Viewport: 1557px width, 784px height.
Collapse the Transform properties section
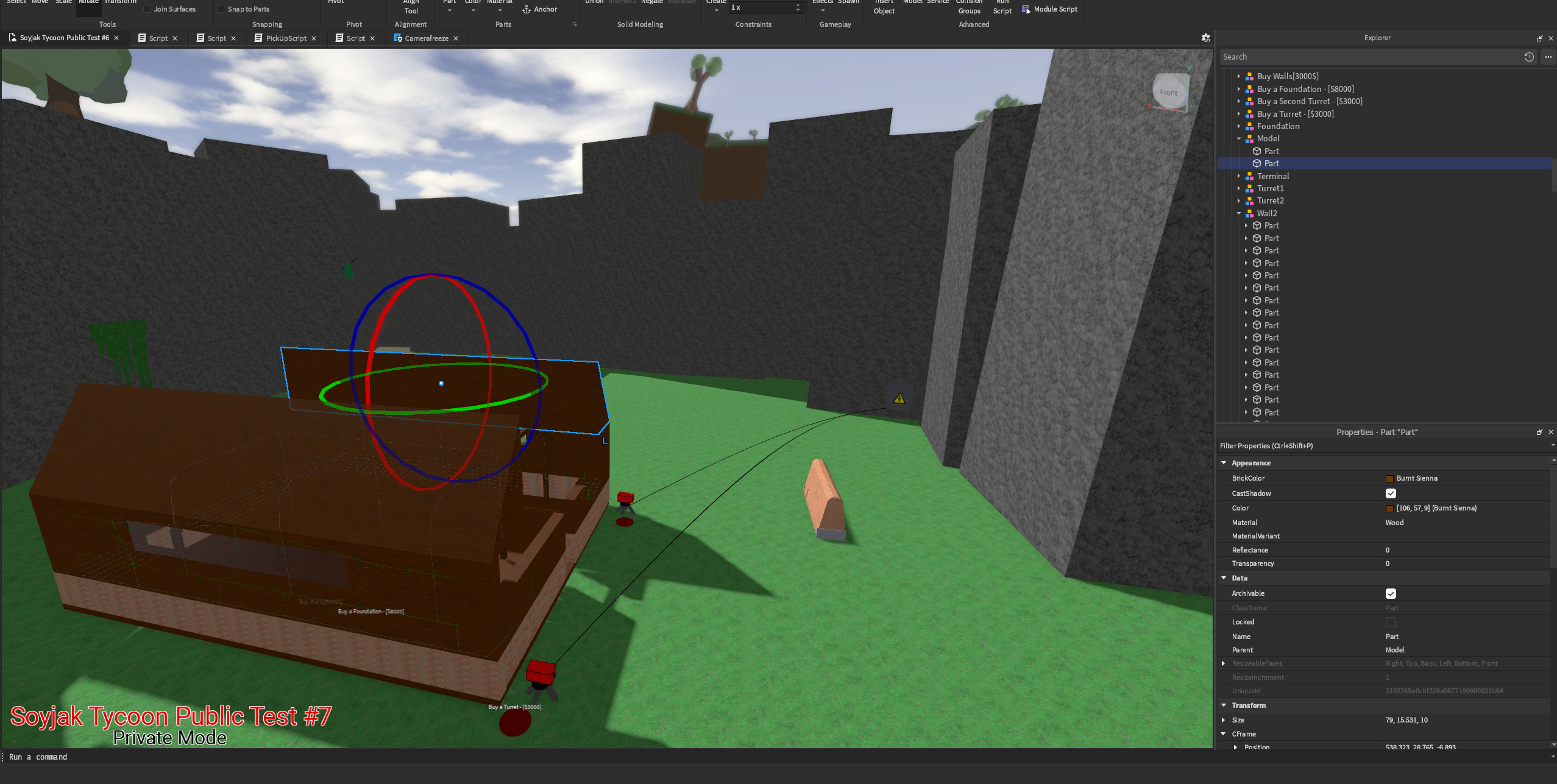click(1224, 705)
